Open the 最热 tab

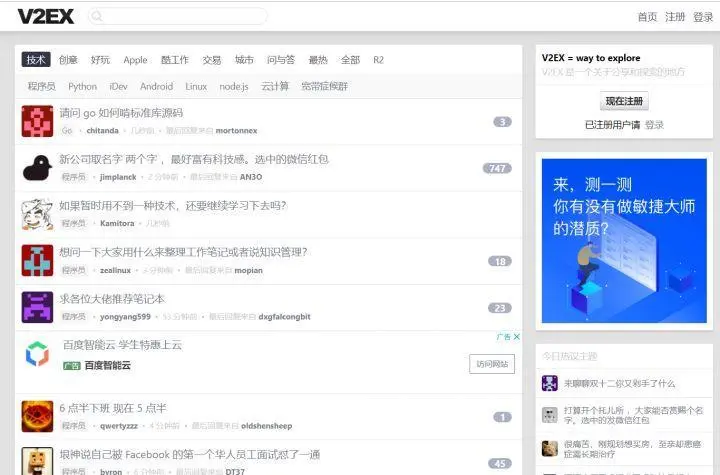click(318, 60)
